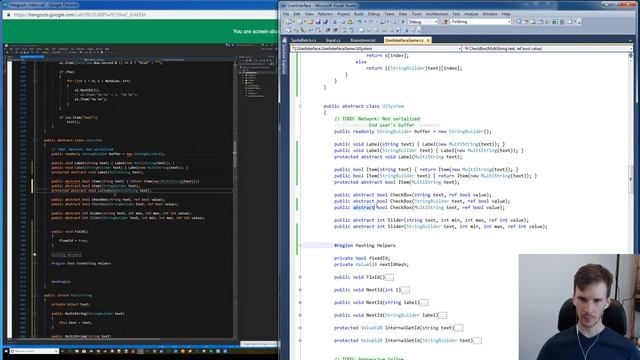Click Increase Line Indent icon

pos(335,30)
